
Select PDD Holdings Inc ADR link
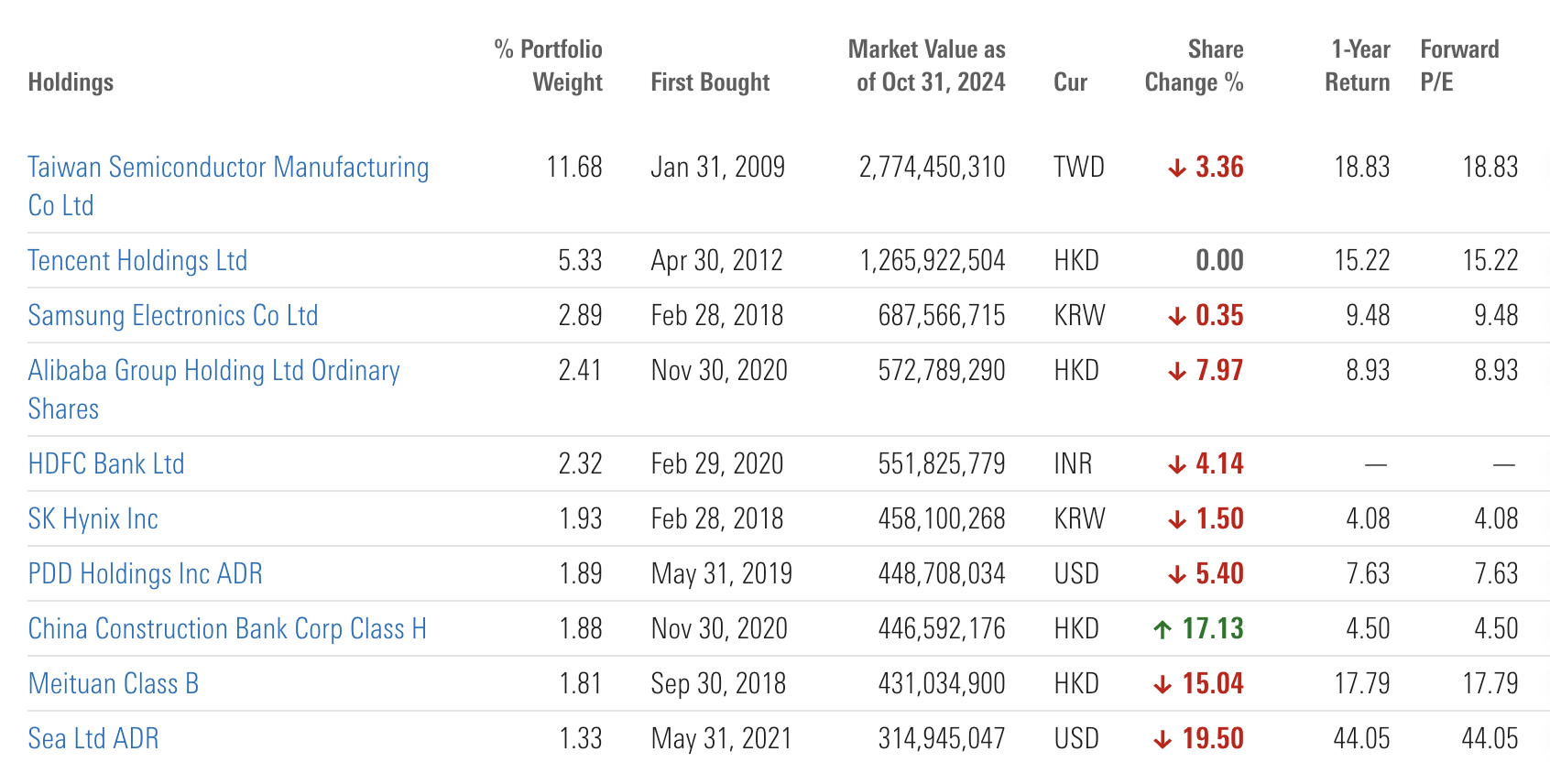146,574
